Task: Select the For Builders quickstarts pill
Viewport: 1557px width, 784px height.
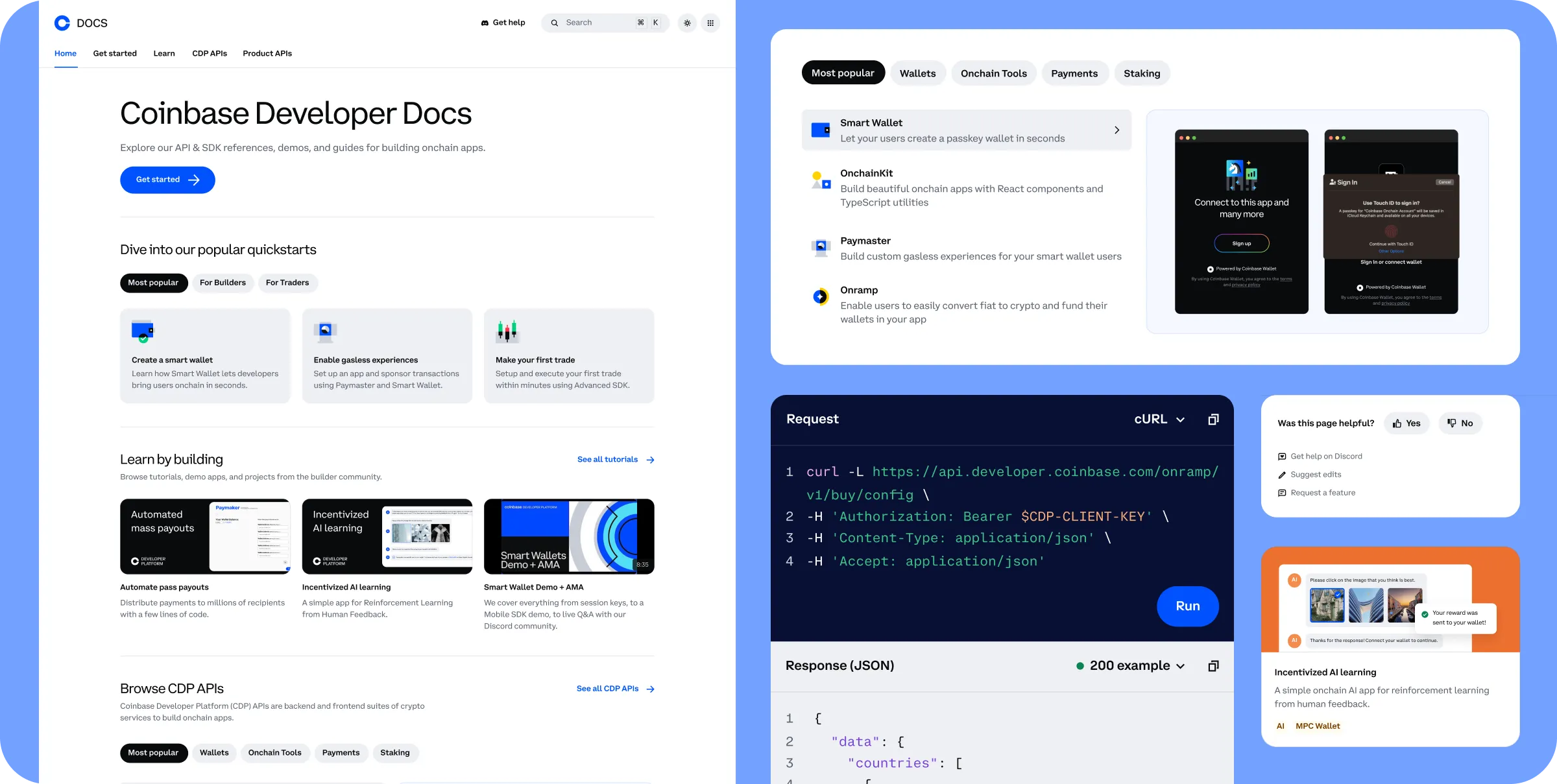Action: [223, 283]
